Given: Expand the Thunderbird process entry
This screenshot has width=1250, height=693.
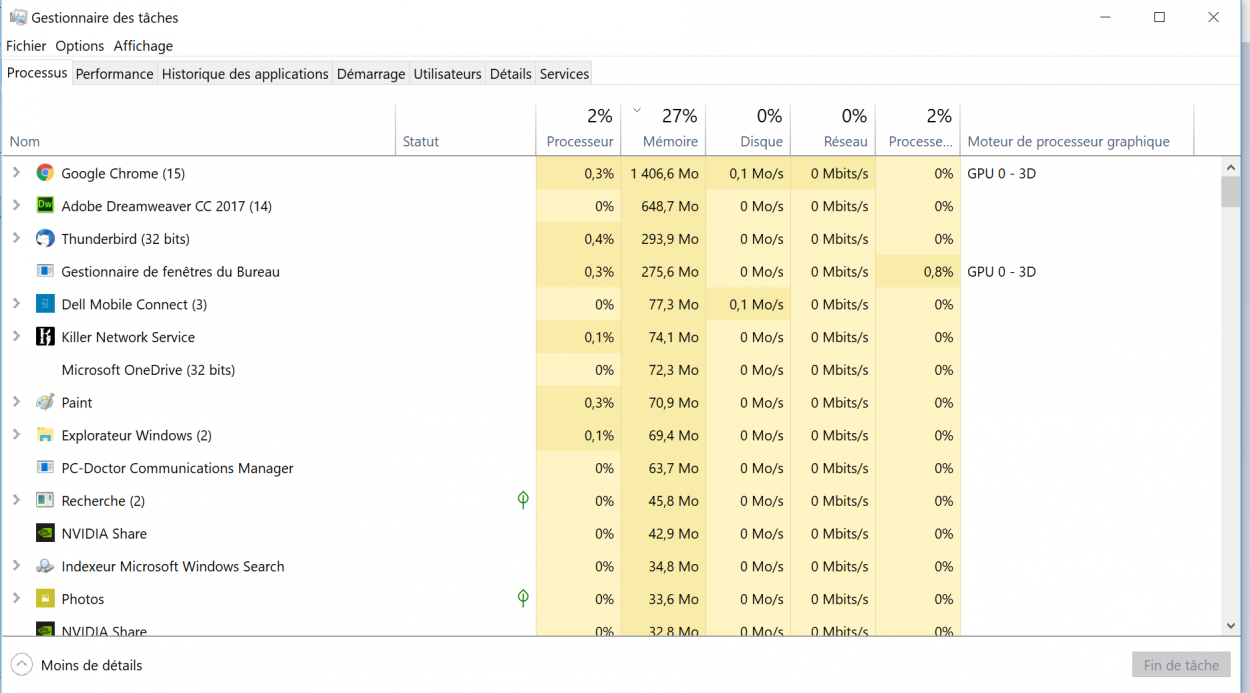Looking at the screenshot, I should click(16, 238).
